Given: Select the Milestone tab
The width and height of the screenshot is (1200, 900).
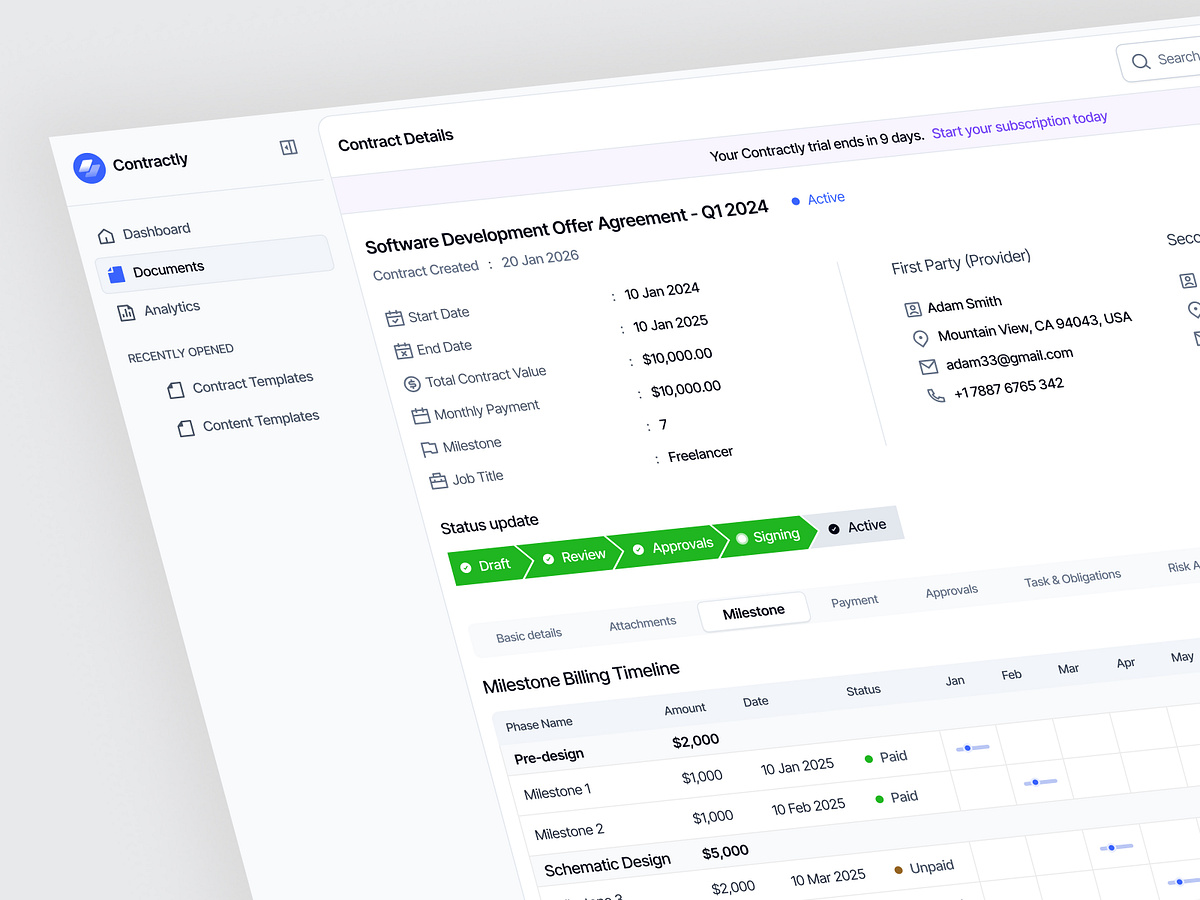Looking at the screenshot, I should (754, 611).
